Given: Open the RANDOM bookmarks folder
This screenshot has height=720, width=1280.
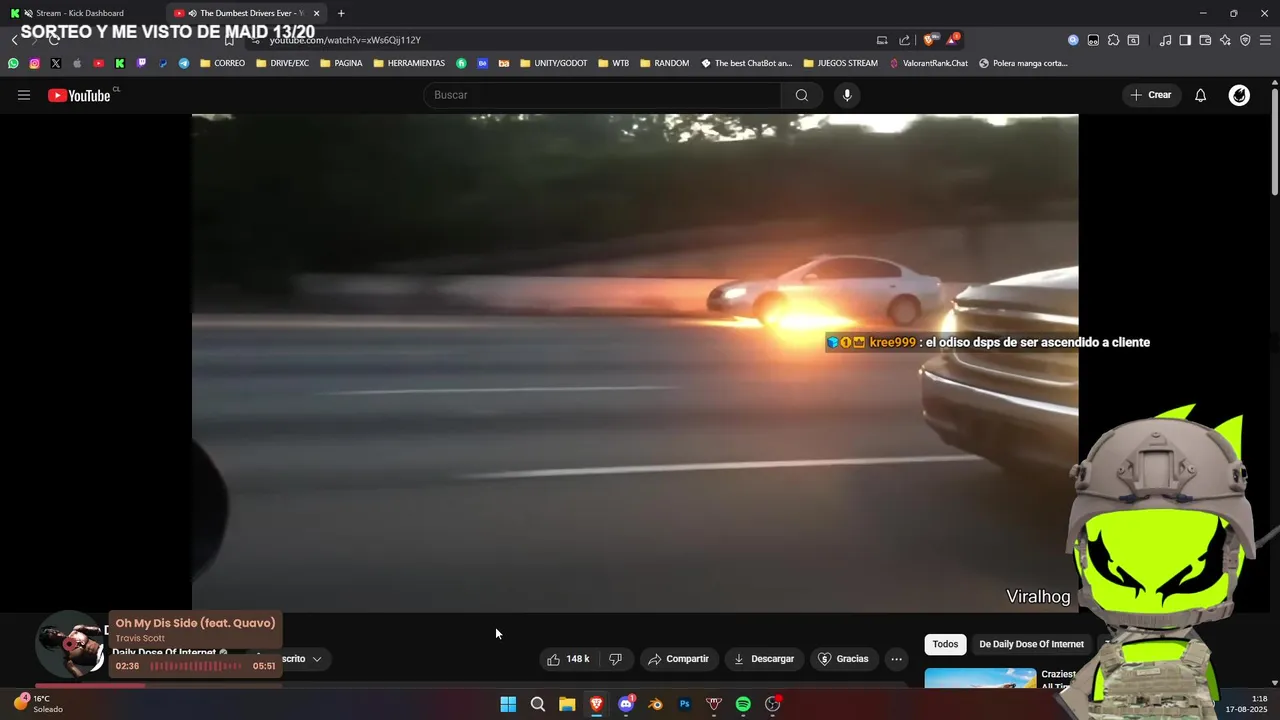Looking at the screenshot, I should point(664,63).
